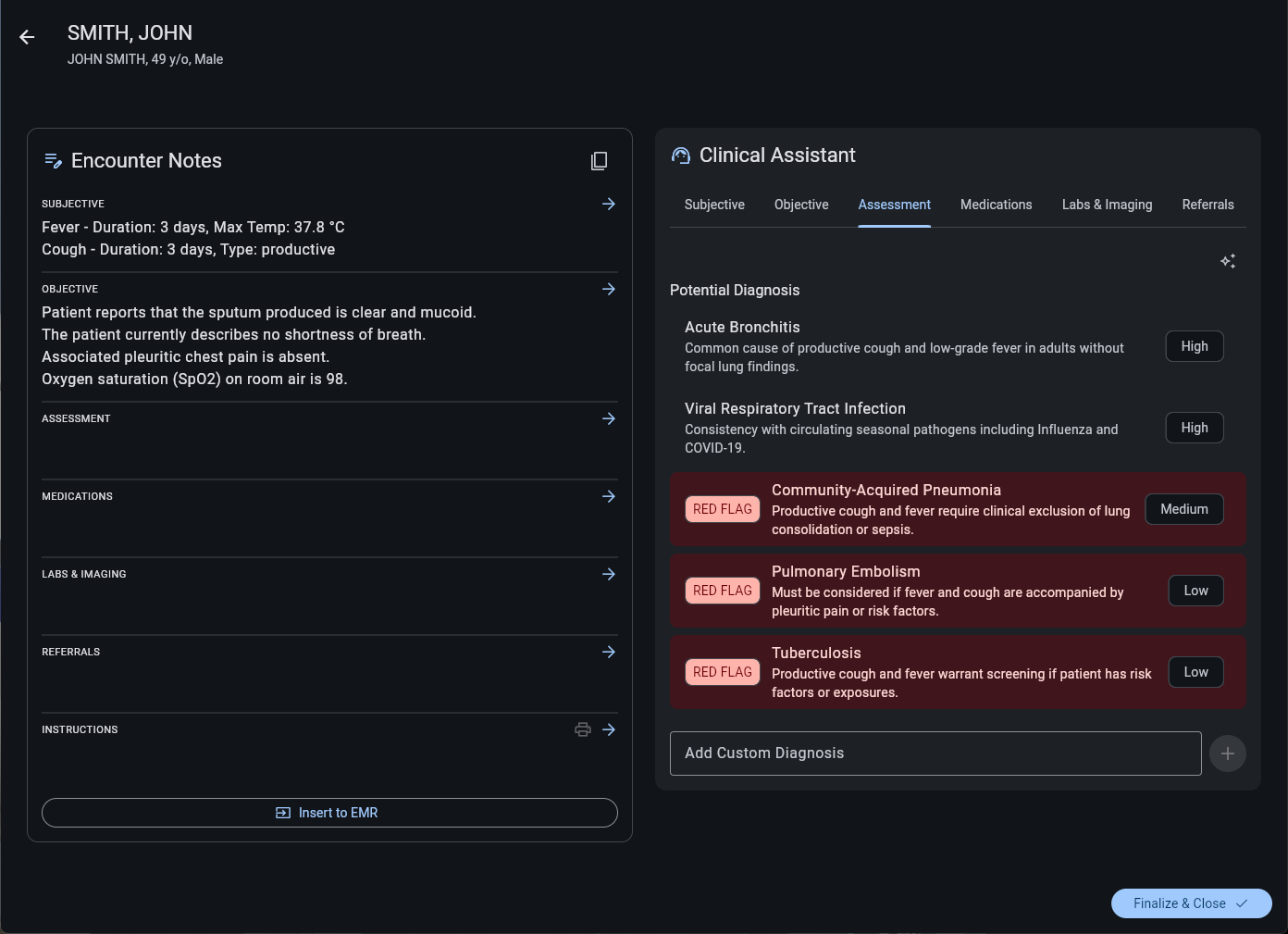Screen dimensions: 1288x934
Task: Click the back arrow beside SMITH, JOHN
Action: click(27, 37)
